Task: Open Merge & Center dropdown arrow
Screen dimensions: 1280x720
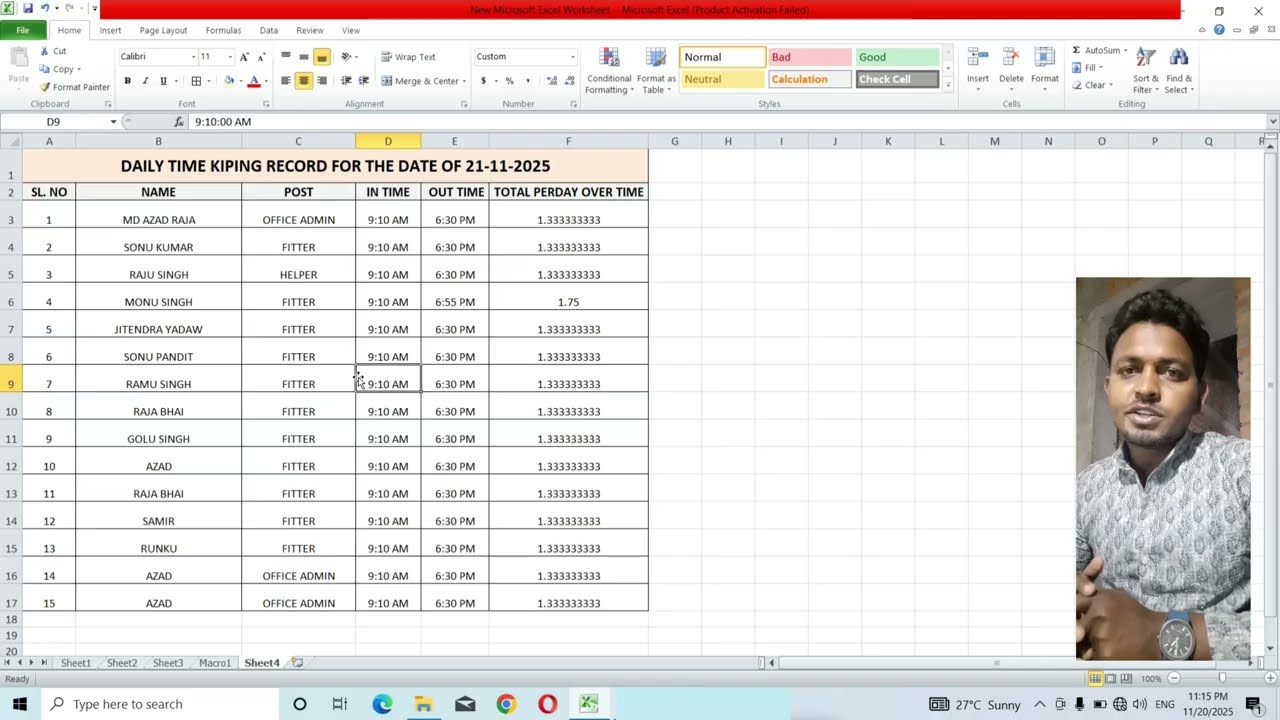Action: (x=464, y=81)
